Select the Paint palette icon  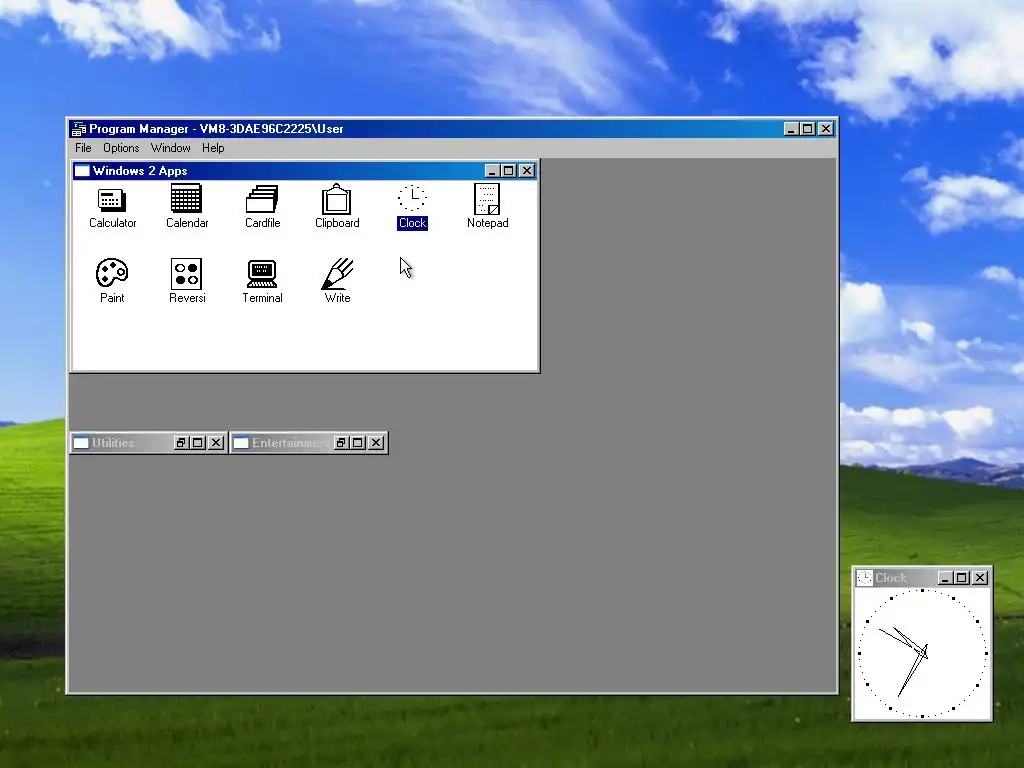(x=112, y=273)
